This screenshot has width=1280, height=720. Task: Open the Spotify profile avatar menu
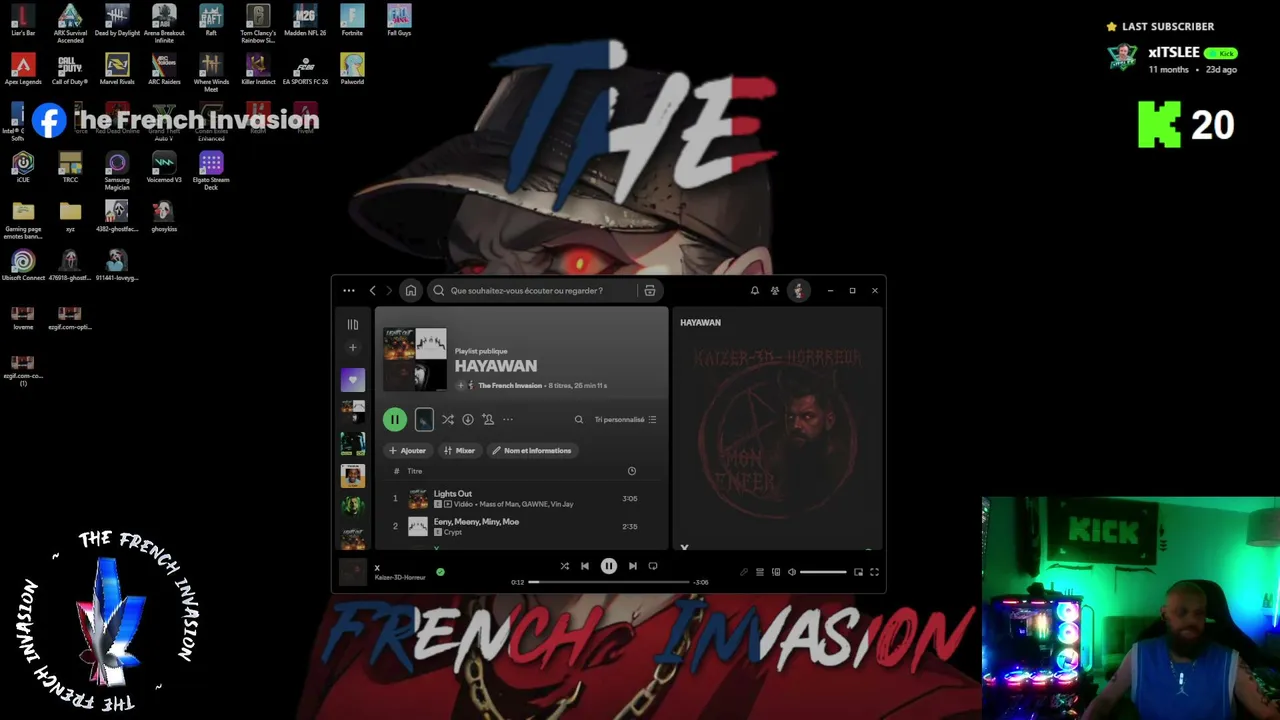(x=798, y=291)
